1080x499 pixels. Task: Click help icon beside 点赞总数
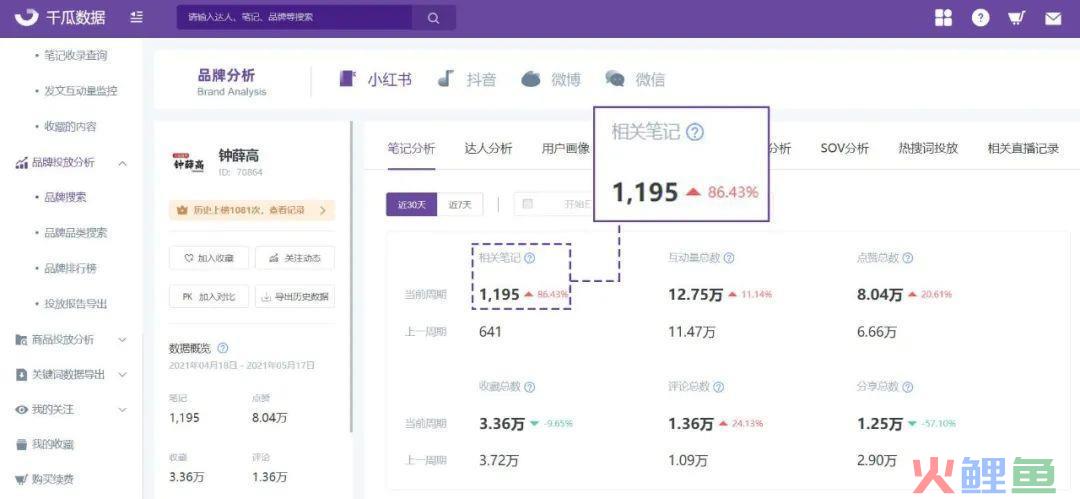pyautogui.click(x=908, y=258)
